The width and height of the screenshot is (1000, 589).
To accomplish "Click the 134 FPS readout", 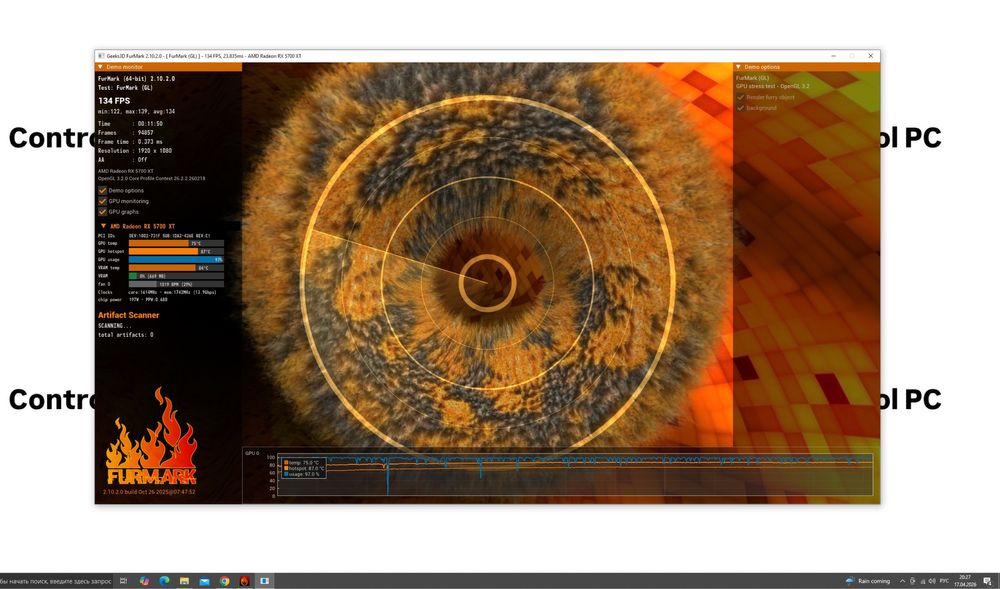I will pyautogui.click(x=114, y=101).
